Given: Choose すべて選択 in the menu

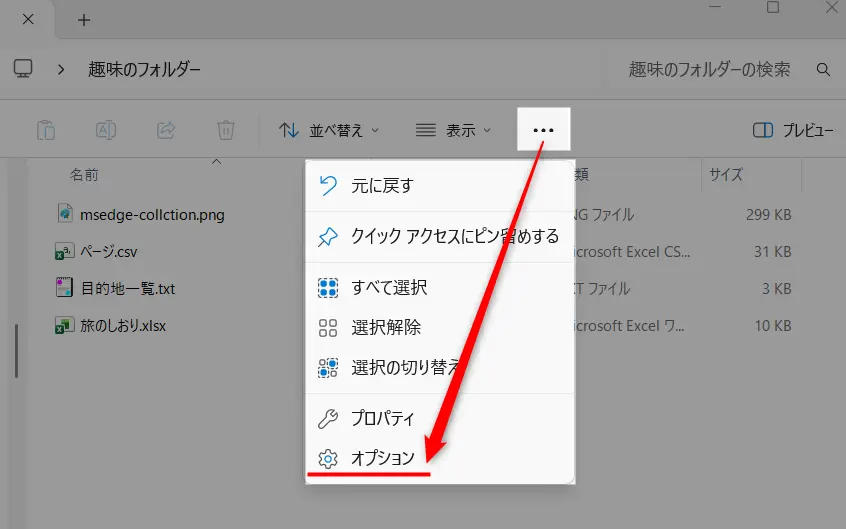Looking at the screenshot, I should (x=389, y=288).
